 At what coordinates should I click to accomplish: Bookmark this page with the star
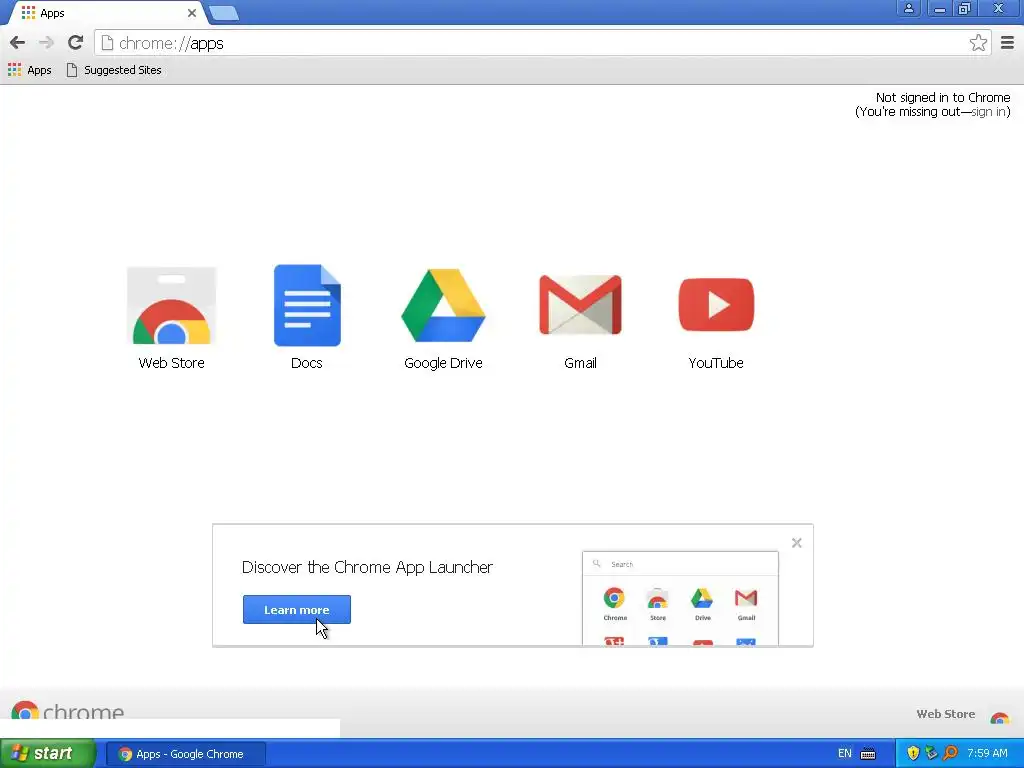pos(978,43)
